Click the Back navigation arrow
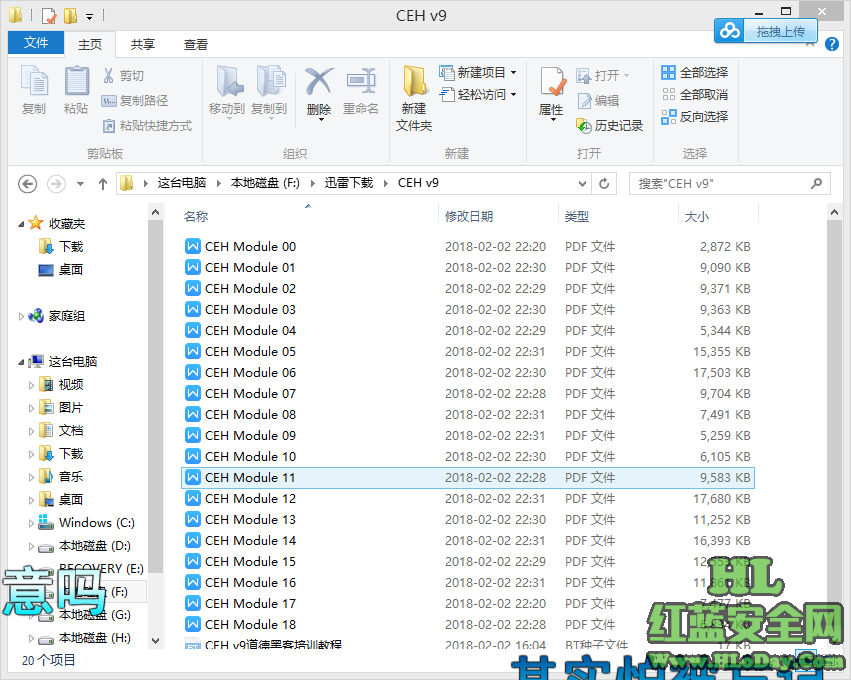Image resolution: width=851 pixels, height=680 pixels. tap(28, 184)
